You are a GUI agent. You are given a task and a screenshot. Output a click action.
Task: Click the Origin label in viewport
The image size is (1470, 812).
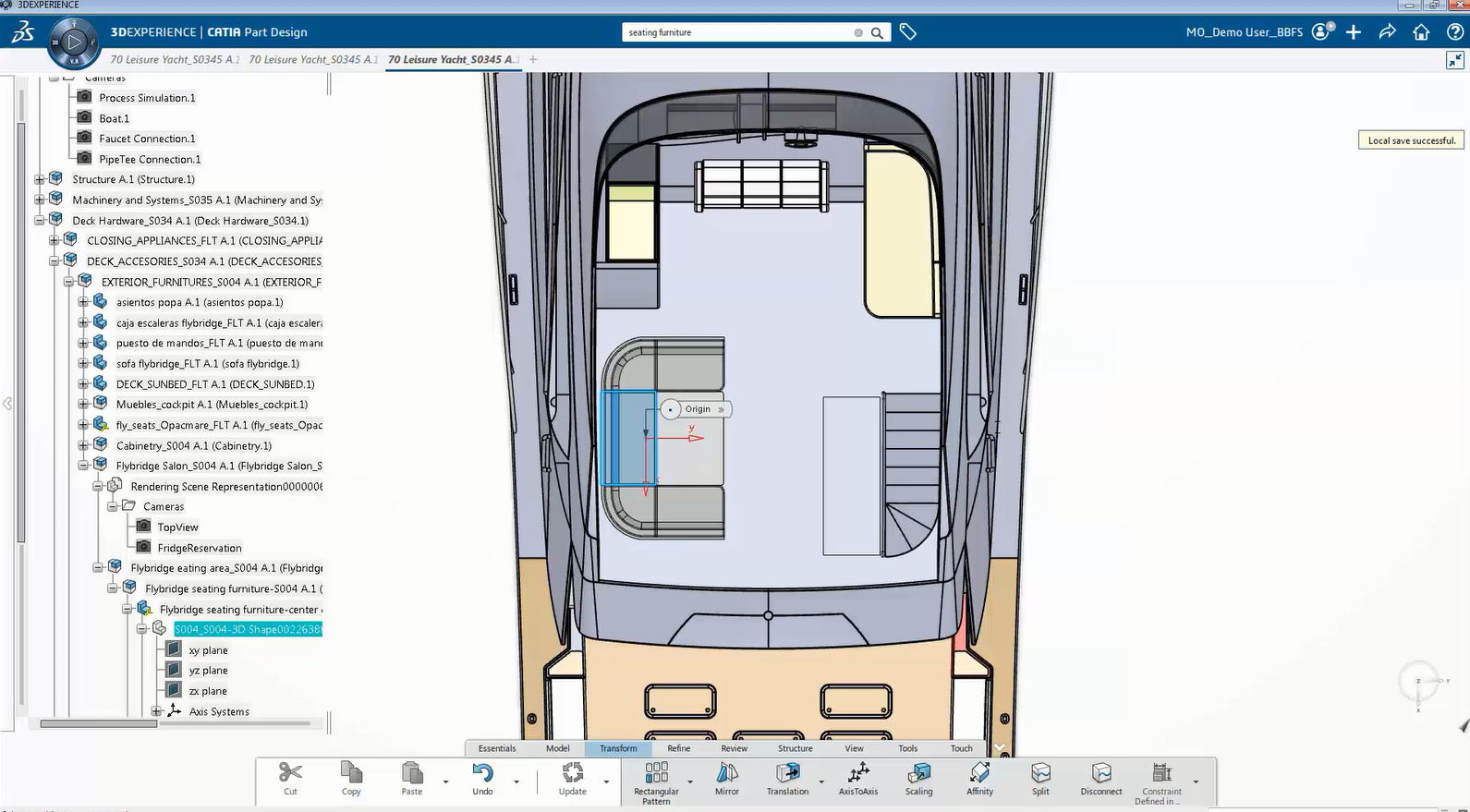pos(698,409)
